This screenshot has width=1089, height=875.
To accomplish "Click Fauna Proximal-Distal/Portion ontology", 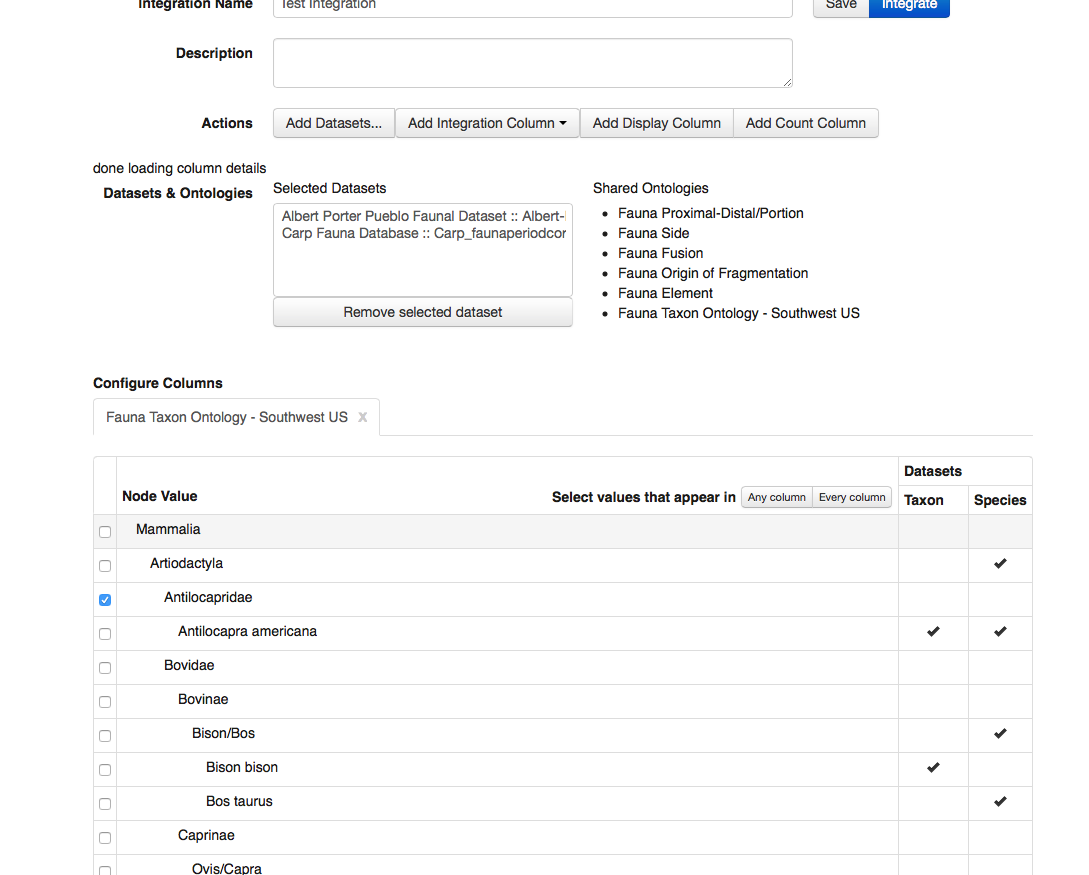I will coord(710,213).
